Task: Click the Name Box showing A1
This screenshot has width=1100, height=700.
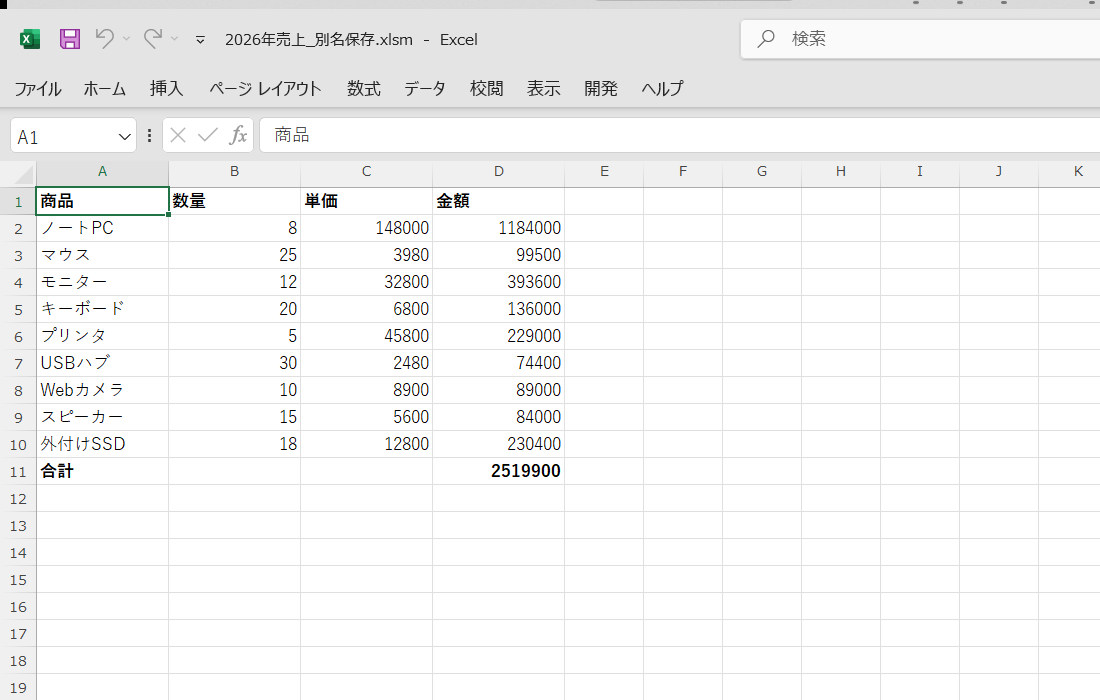Action: pos(63,136)
